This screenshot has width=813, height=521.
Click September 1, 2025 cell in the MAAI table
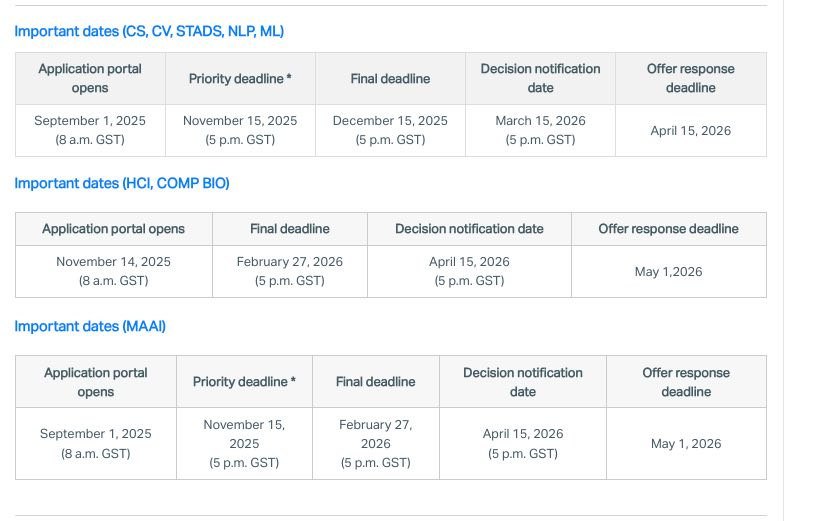[x=95, y=443]
